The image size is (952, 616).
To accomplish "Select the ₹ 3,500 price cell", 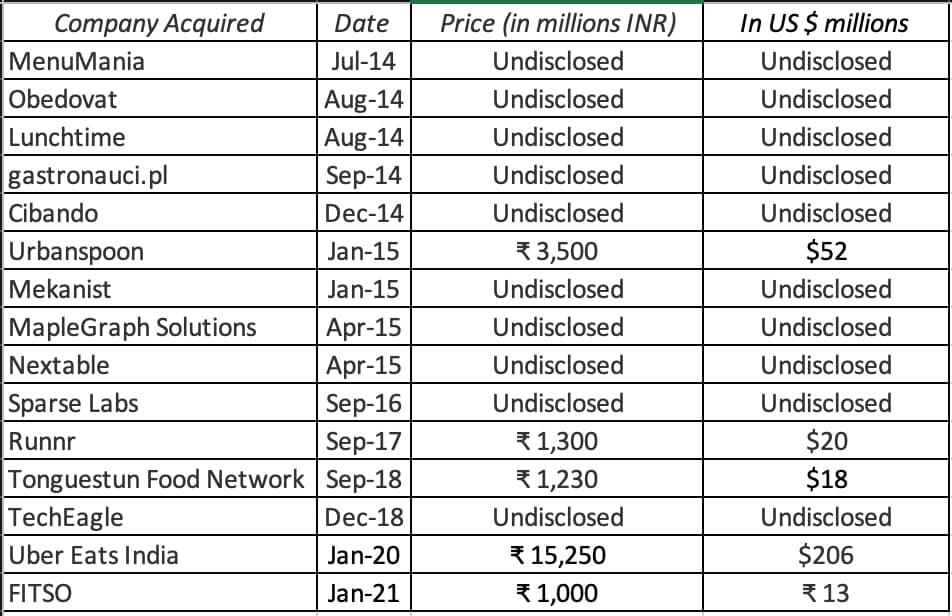I will (x=558, y=251).
